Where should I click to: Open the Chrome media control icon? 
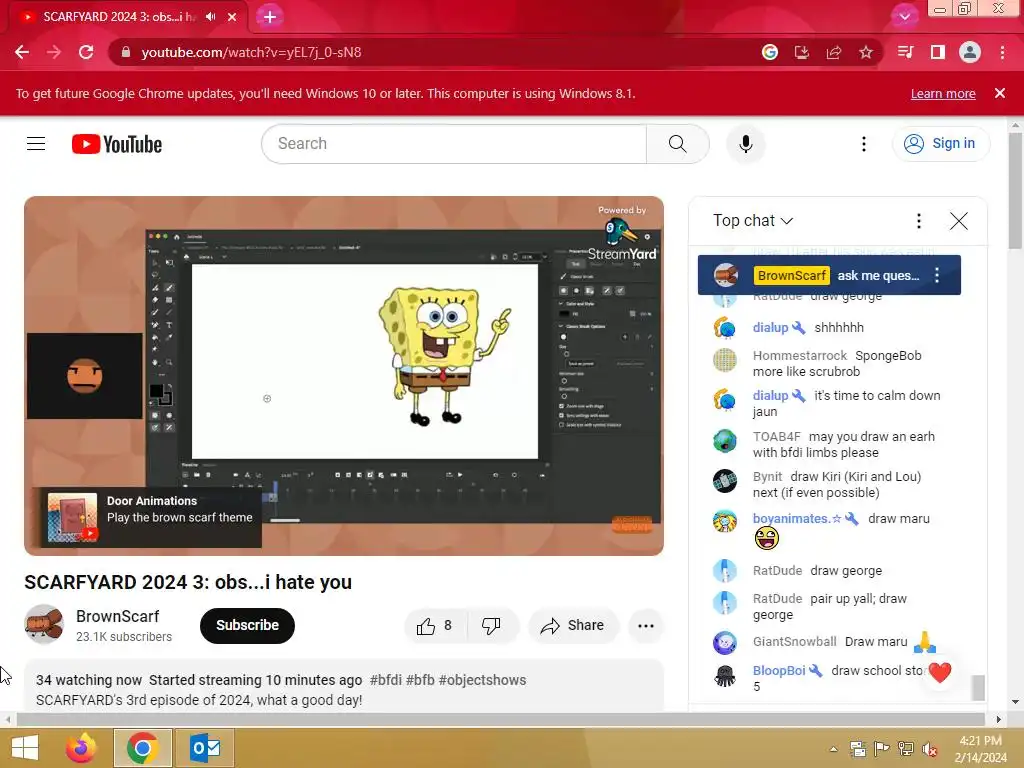(905, 52)
